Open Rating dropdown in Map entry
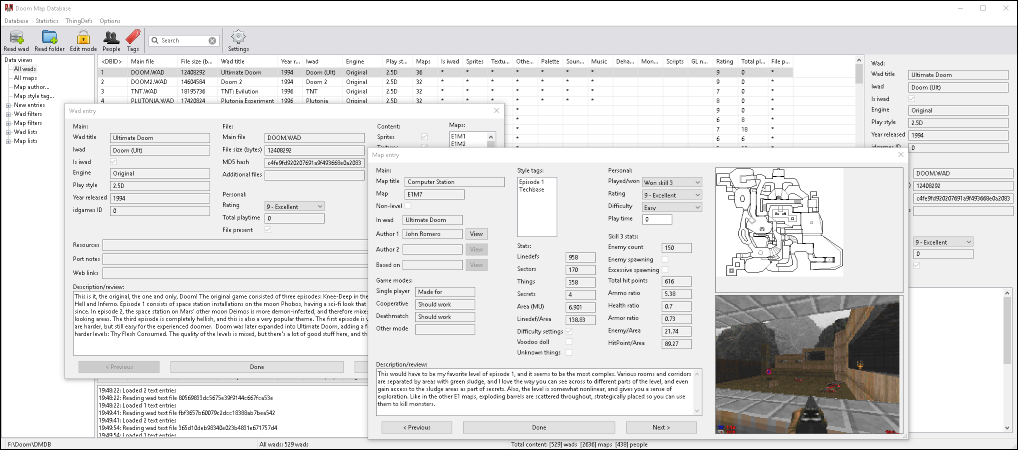The image size is (1018, 450). click(x=672, y=195)
